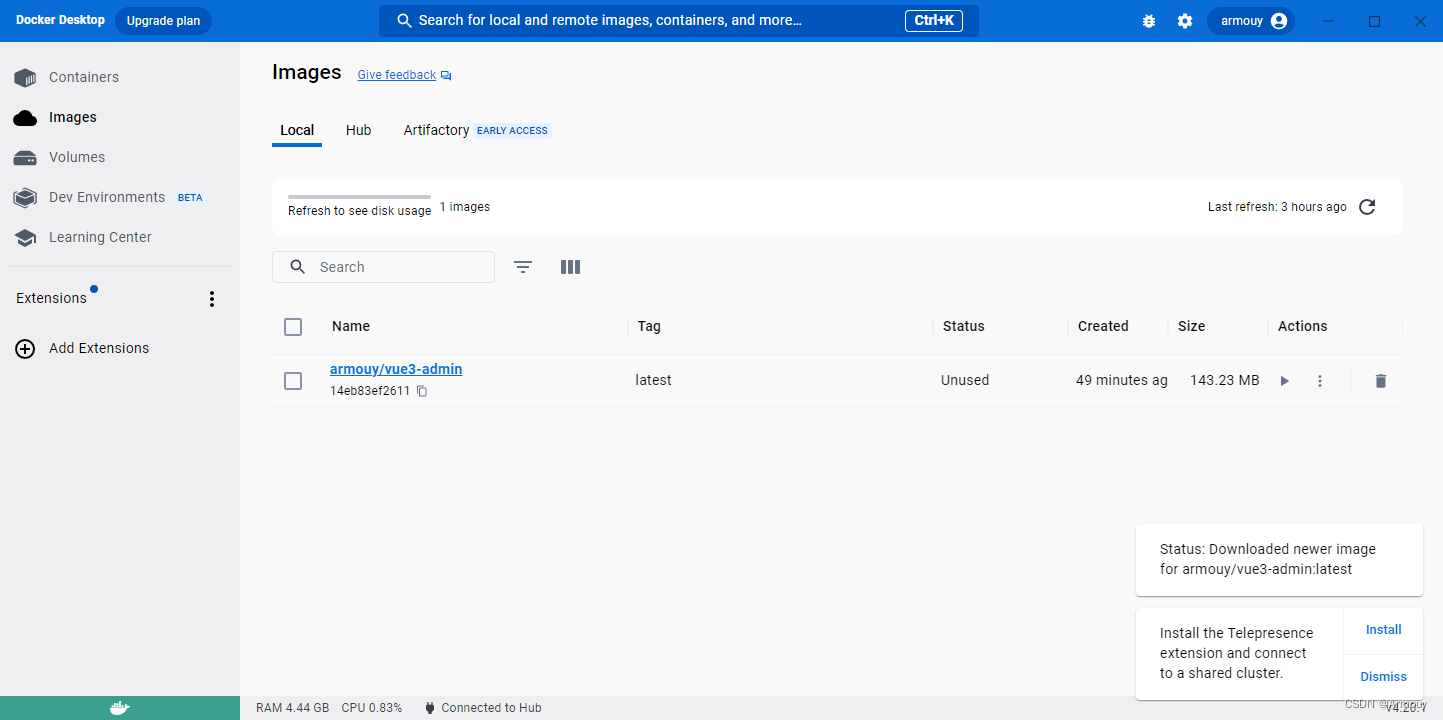Click the refresh images icon

click(x=1367, y=207)
